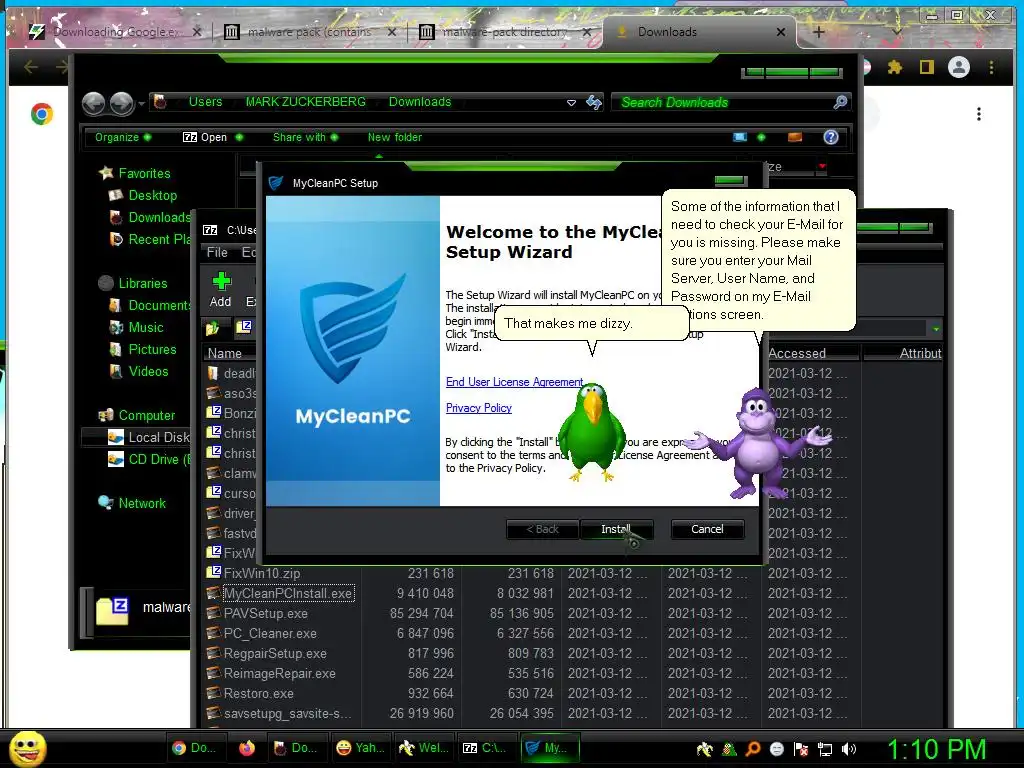Select MARK ZUCKERBERG in Explorer address path
This screenshot has width=1024, height=768.
click(x=306, y=102)
